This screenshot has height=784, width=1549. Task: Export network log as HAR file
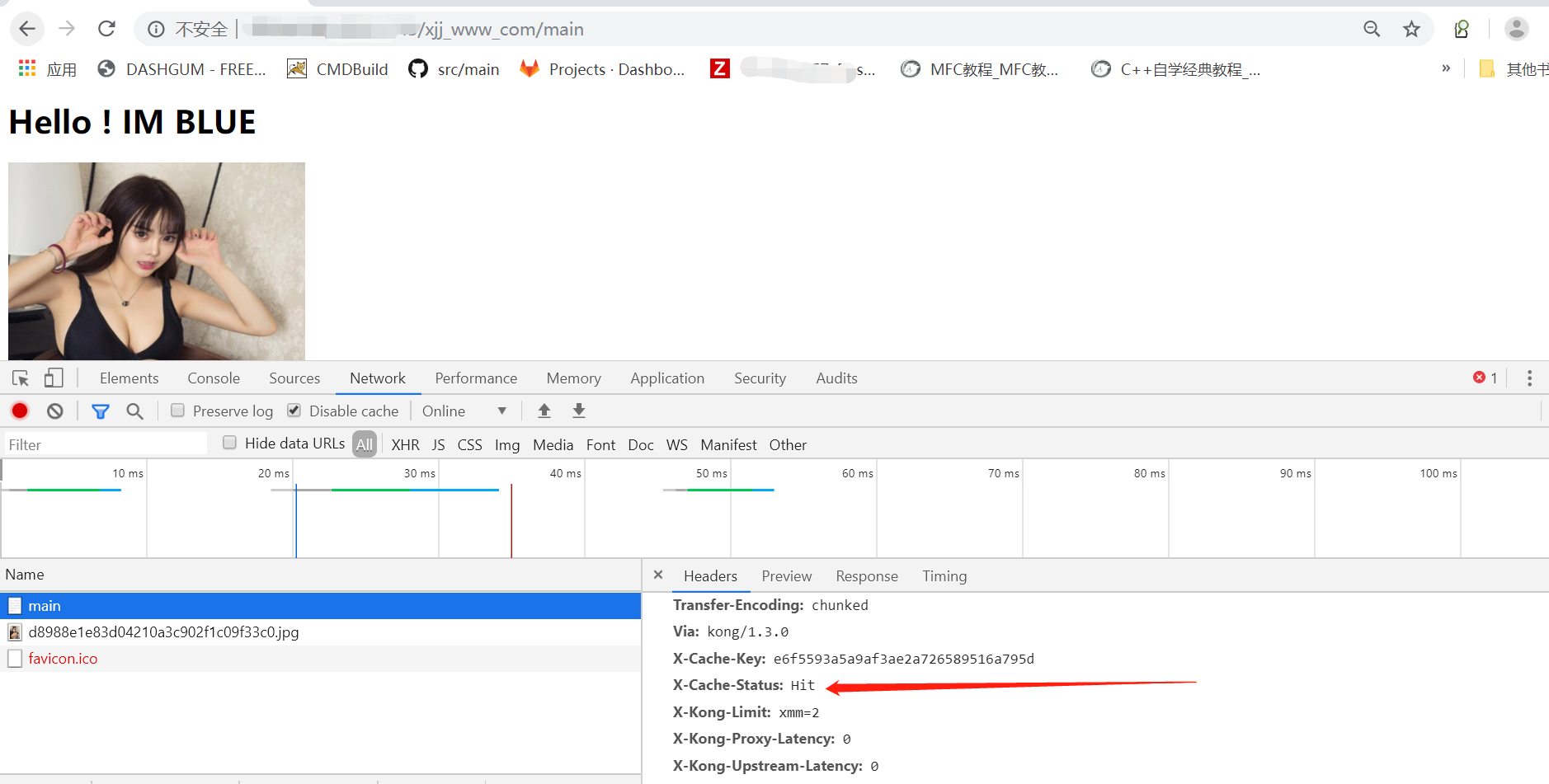[579, 411]
